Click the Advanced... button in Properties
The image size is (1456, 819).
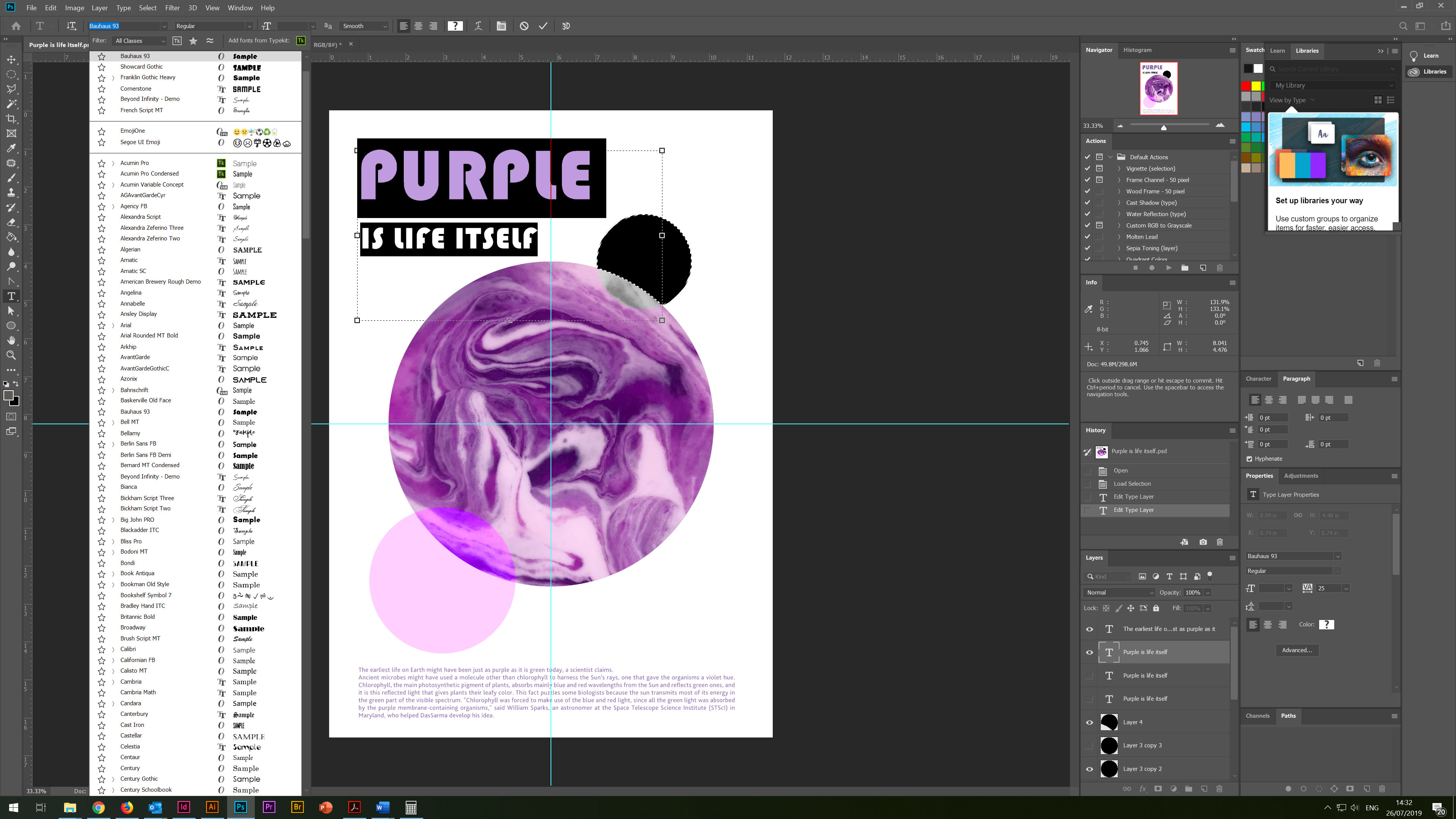pos(1297,650)
